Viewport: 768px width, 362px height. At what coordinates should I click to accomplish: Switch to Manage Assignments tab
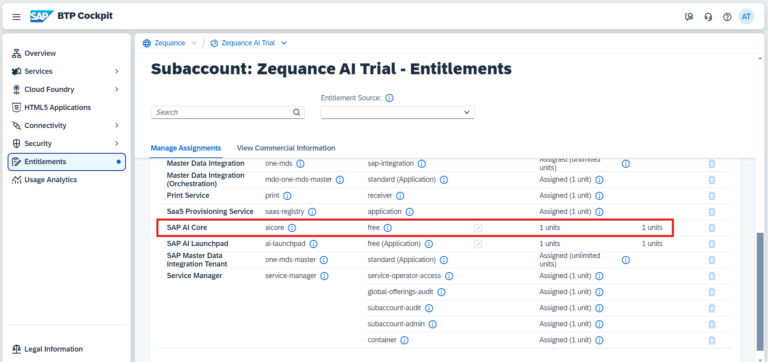[186, 148]
